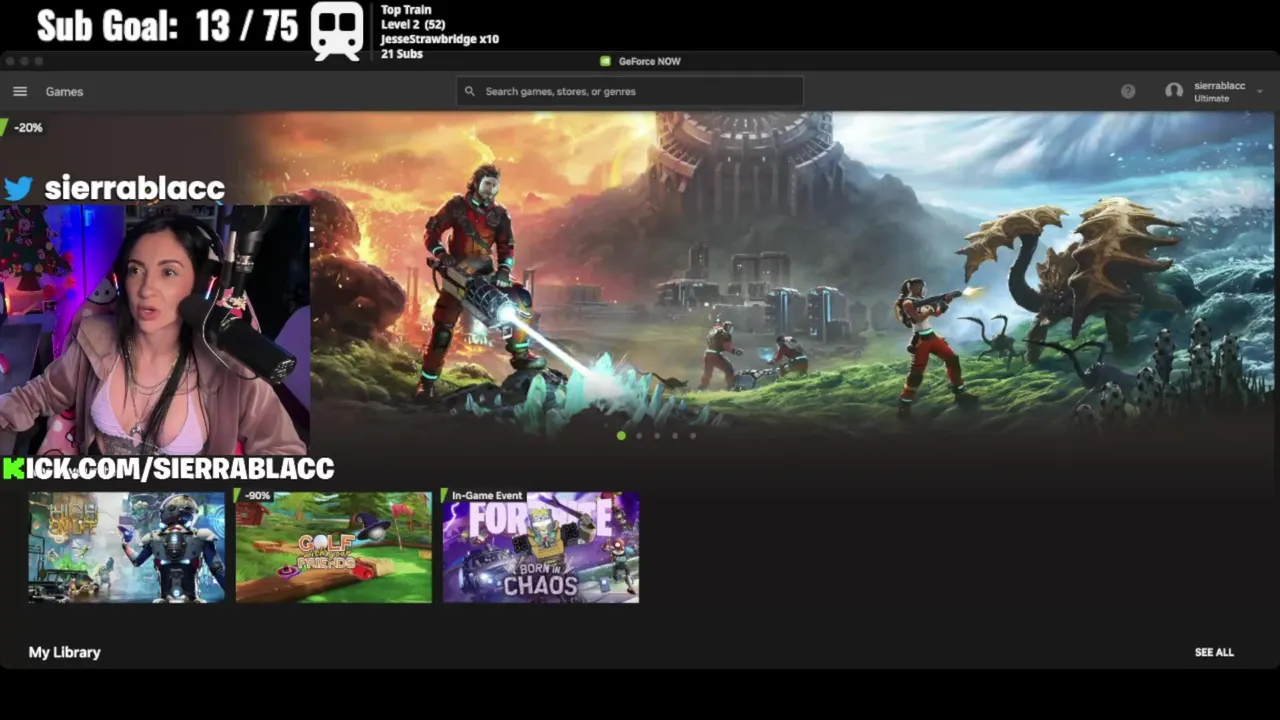Click the GeForce NOW logo in title bar
Screen dimensions: 1280x720
tap(605, 61)
